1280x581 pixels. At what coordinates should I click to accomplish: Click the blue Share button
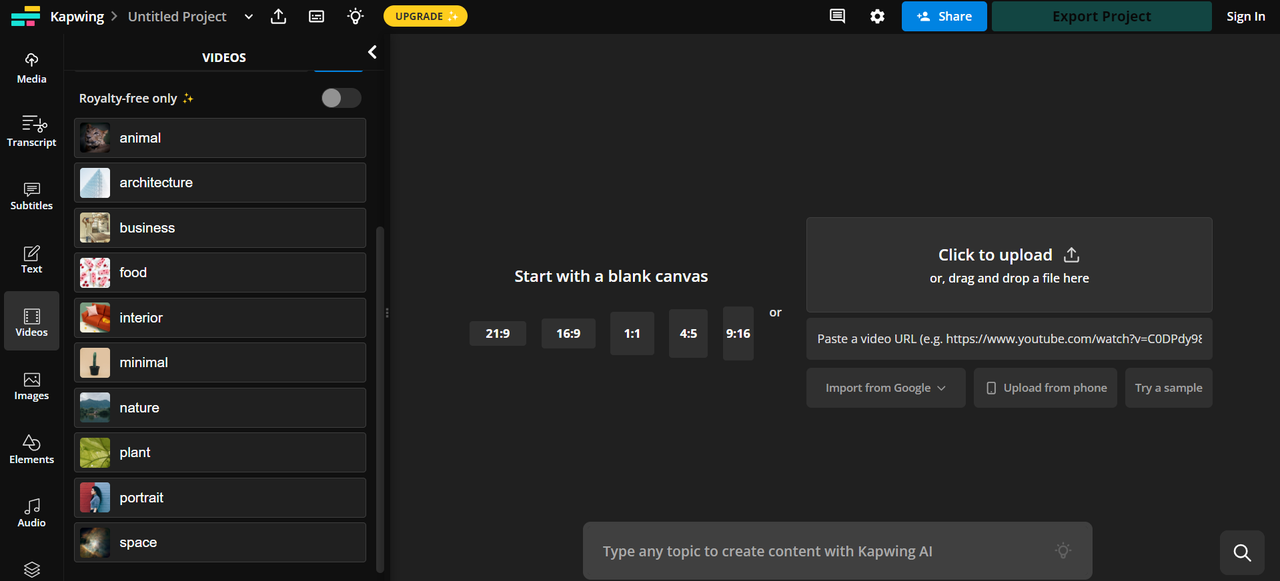[944, 16]
